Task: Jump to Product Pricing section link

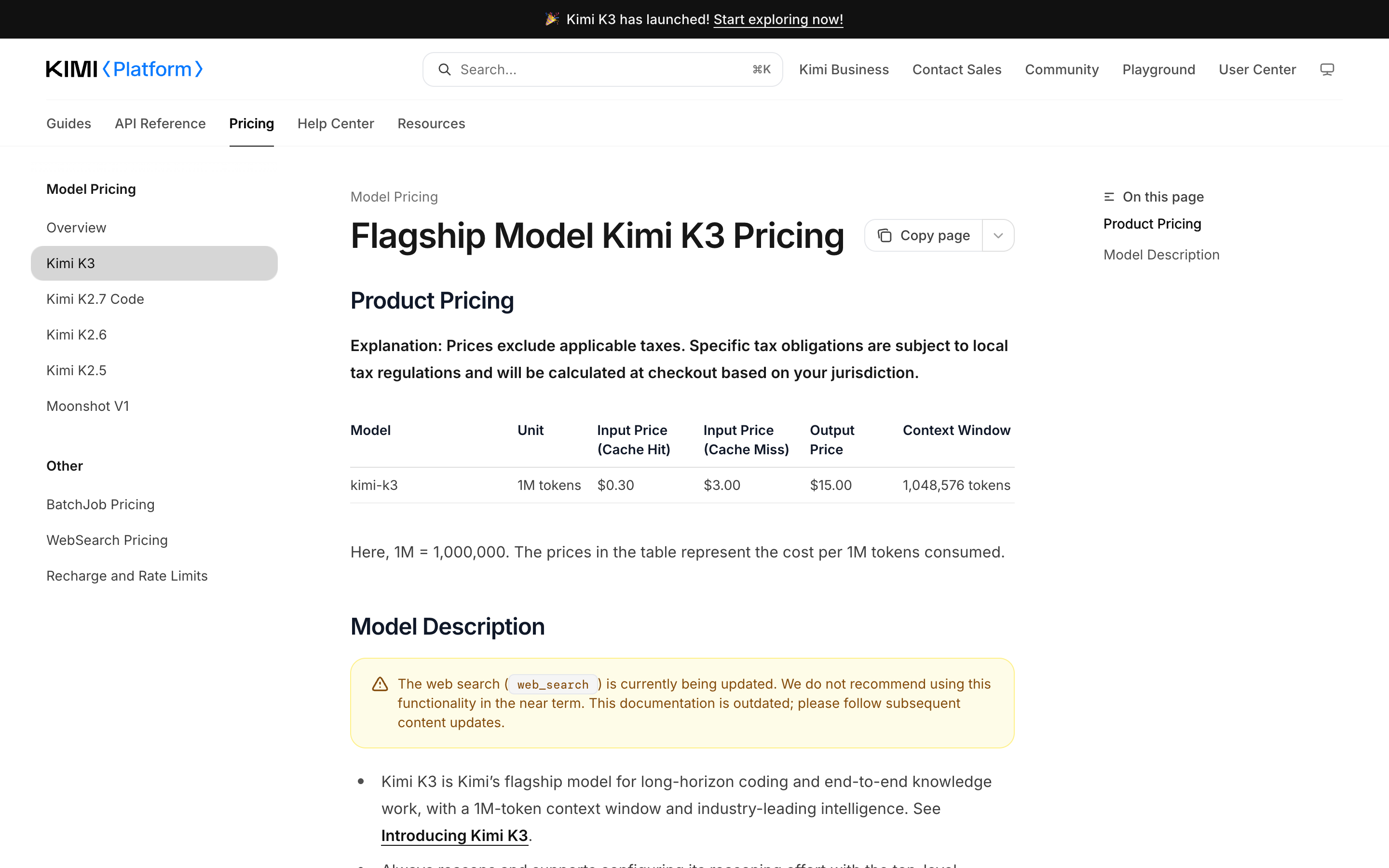Action: [1152, 224]
